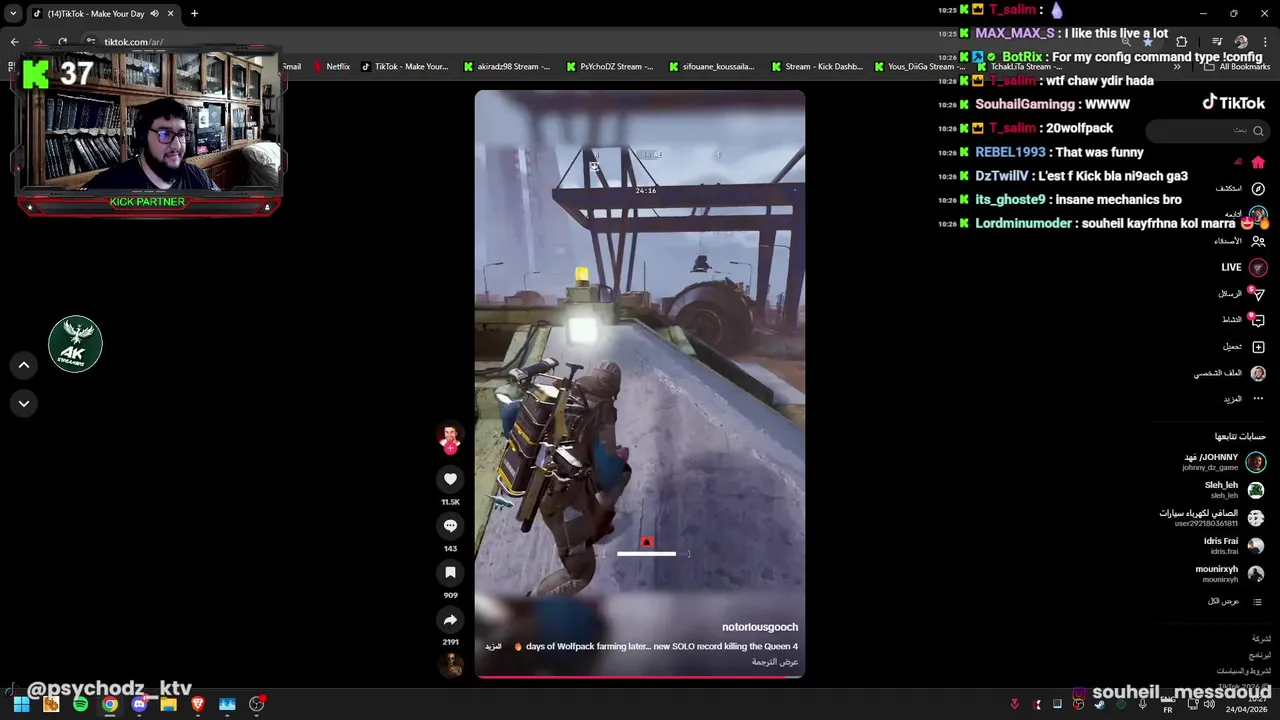Go to the previous video with up arrow
1280x720 pixels.
click(x=24, y=365)
